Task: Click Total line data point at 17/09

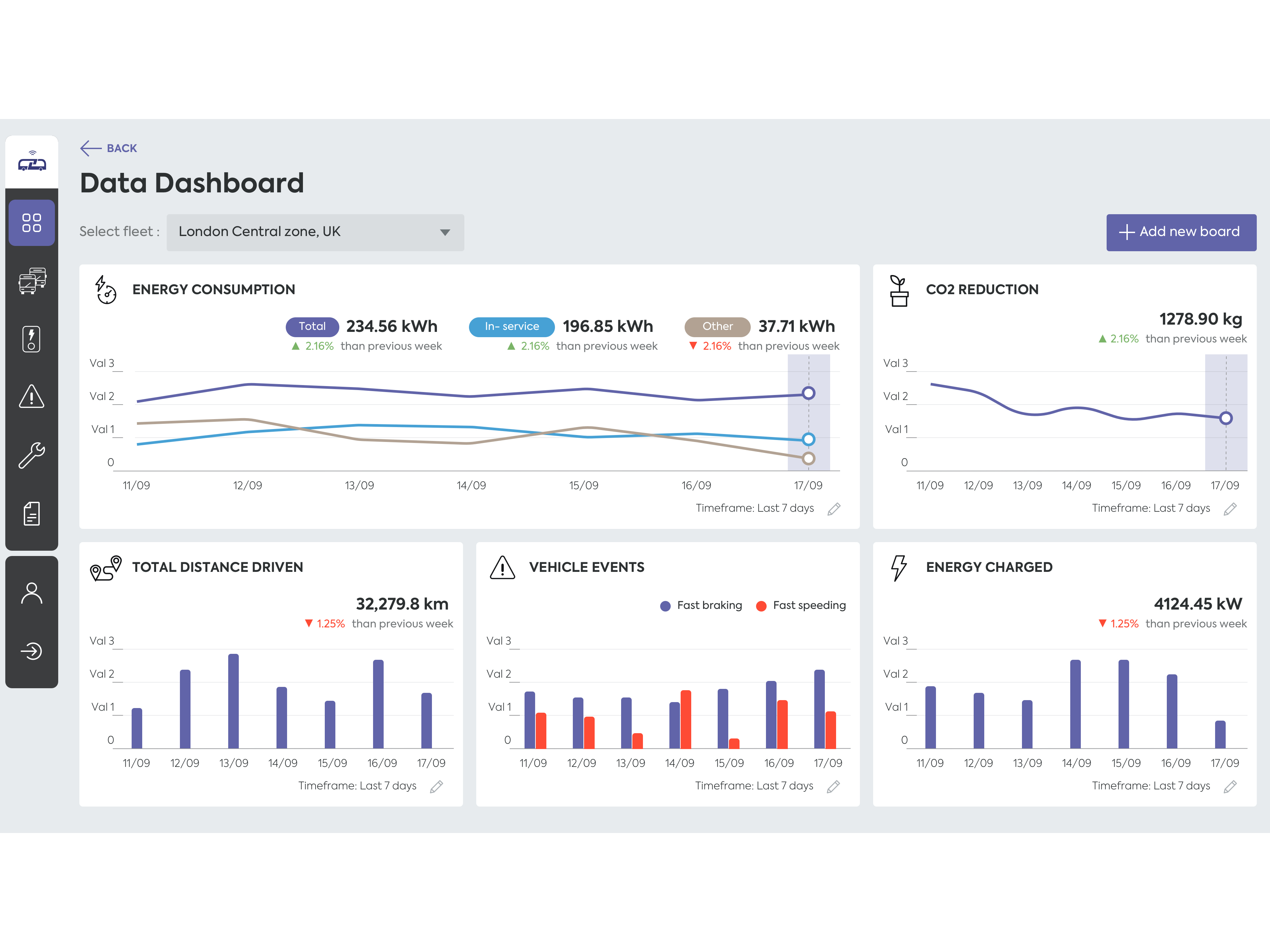Action: click(x=808, y=393)
